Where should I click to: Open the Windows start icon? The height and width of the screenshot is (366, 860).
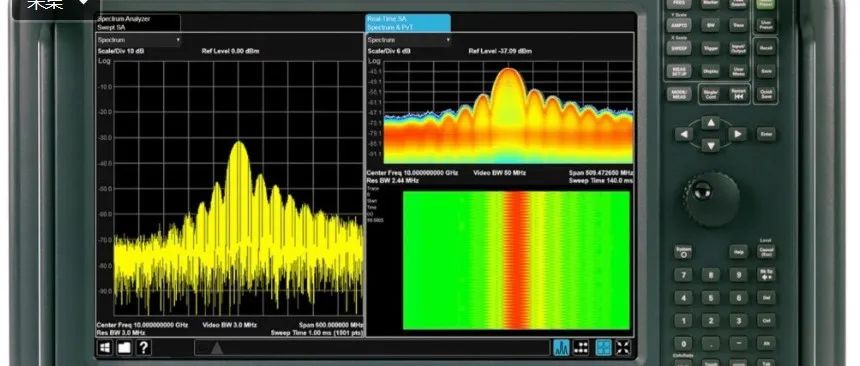(105, 347)
